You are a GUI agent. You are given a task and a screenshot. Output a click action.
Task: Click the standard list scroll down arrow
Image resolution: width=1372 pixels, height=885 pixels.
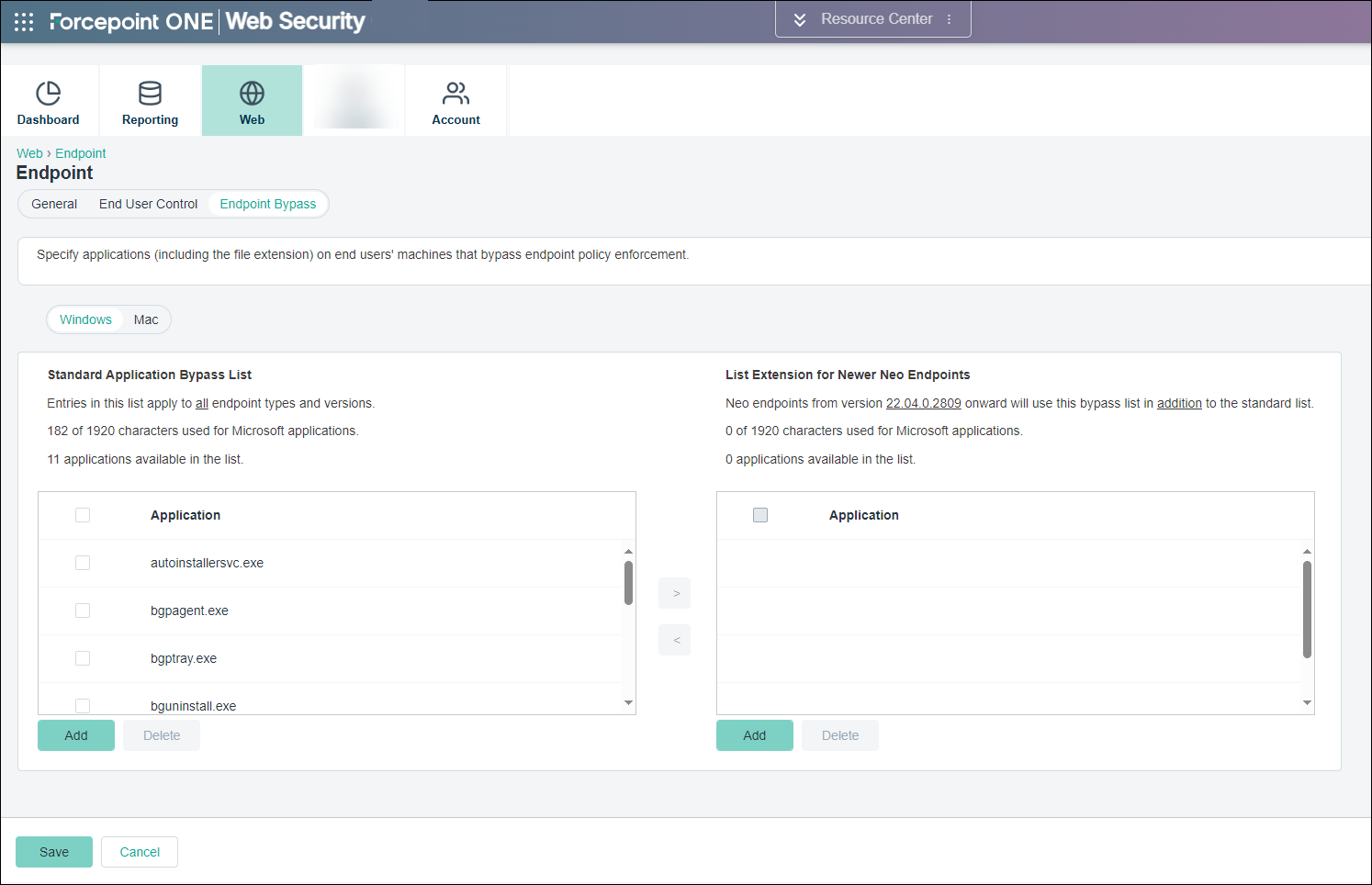point(628,703)
